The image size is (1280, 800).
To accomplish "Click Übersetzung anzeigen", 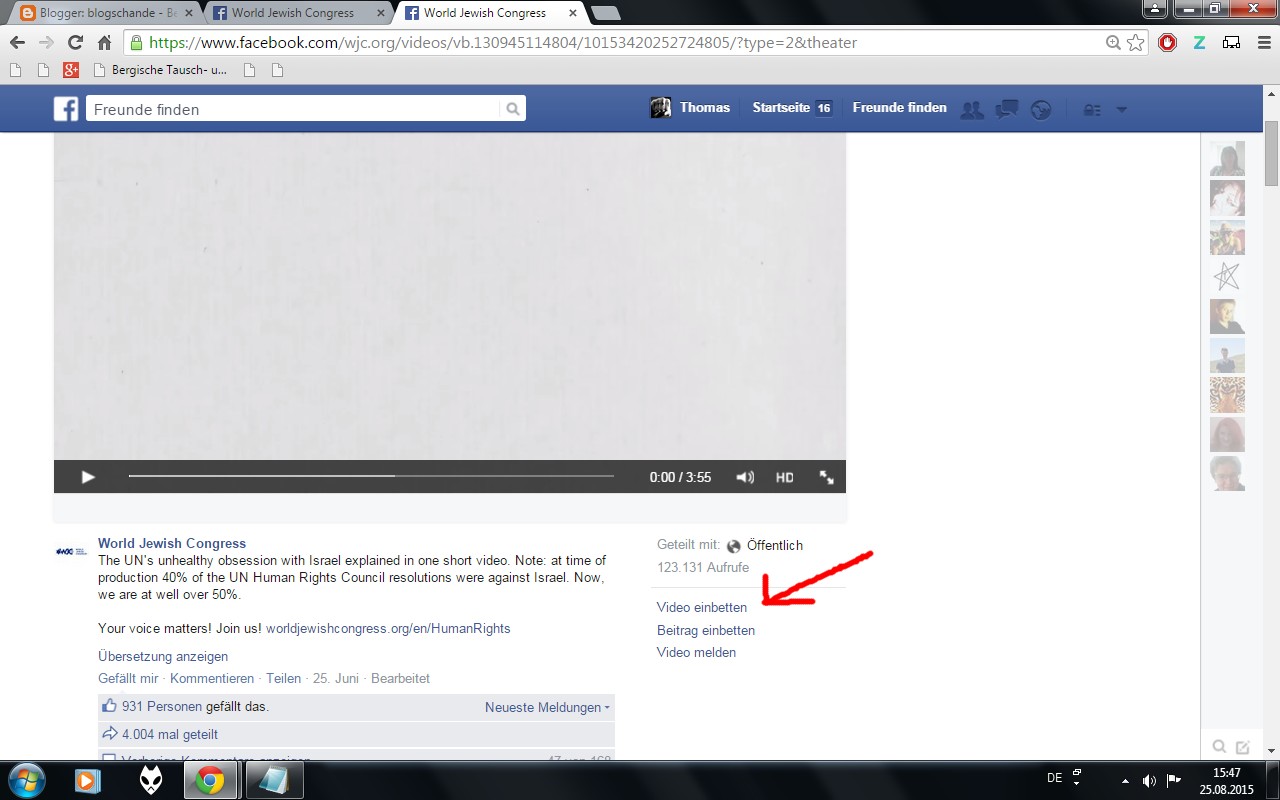I will [163, 657].
